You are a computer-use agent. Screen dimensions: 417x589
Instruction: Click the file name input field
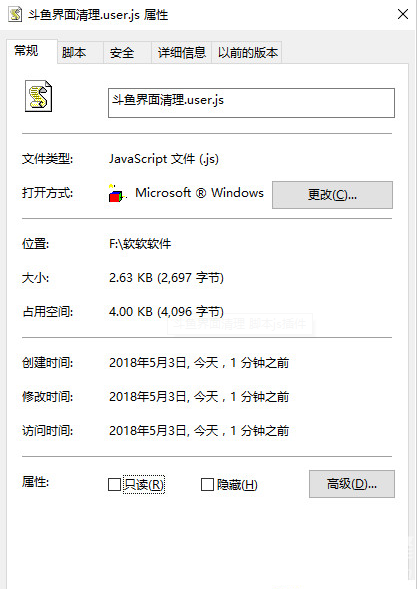coord(251,103)
